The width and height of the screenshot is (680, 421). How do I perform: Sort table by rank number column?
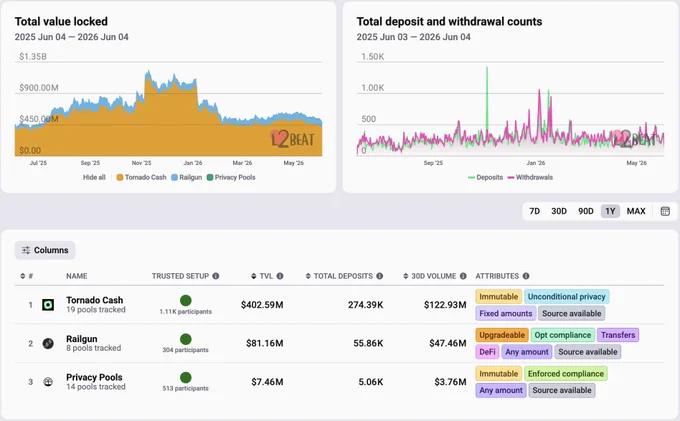[26, 276]
